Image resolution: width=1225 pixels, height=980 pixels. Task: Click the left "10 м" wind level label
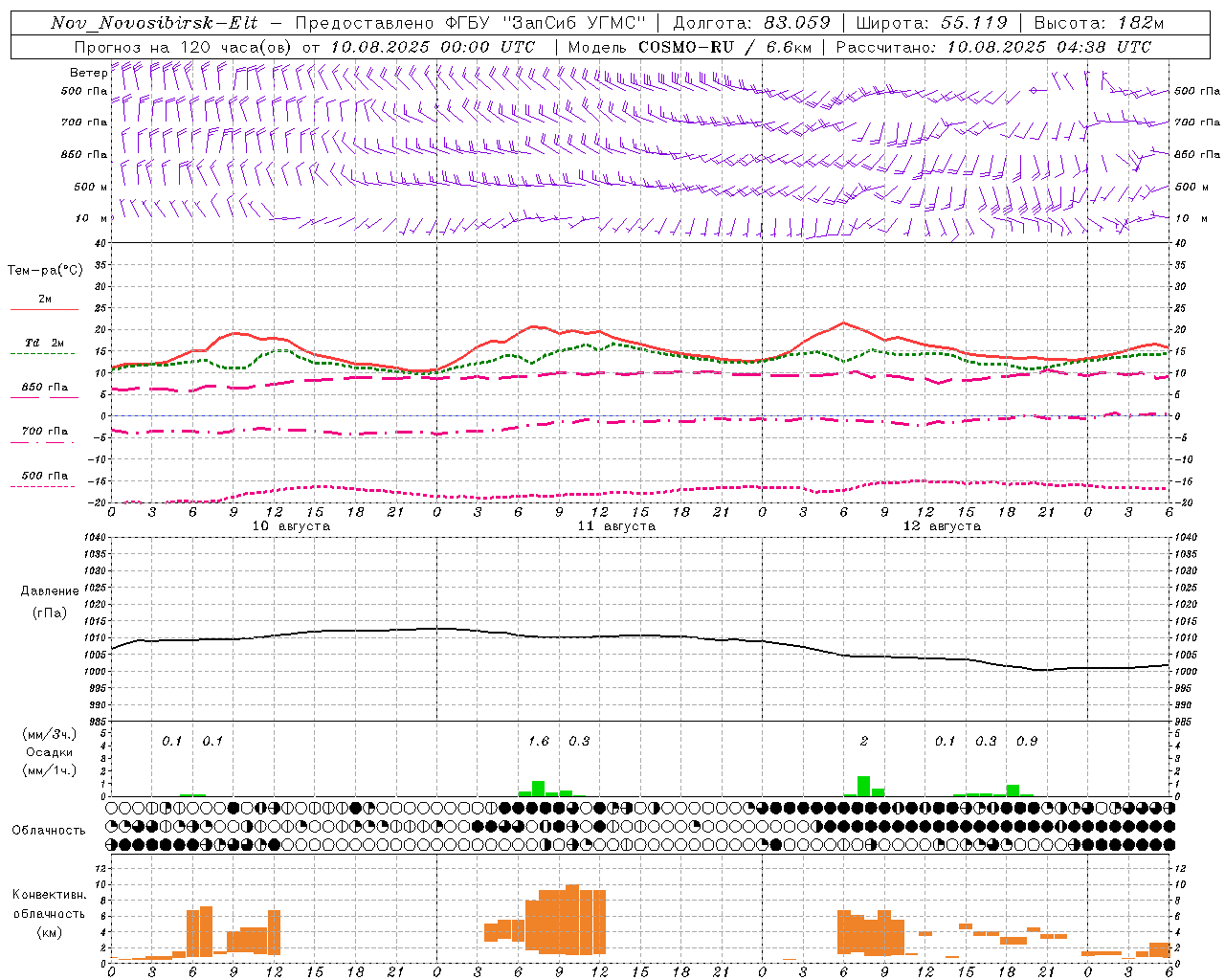92,218
